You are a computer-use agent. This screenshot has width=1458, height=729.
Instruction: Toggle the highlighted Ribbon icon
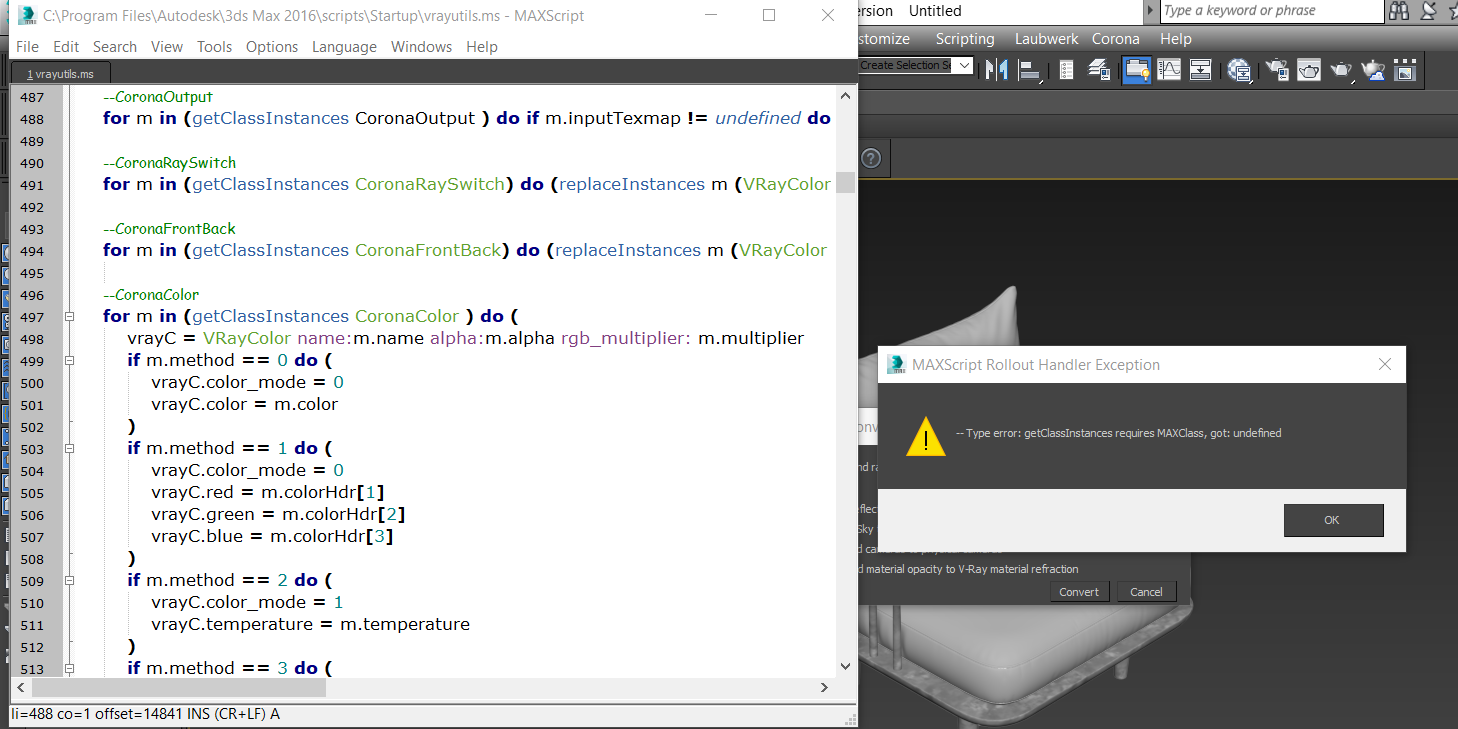coord(1136,69)
